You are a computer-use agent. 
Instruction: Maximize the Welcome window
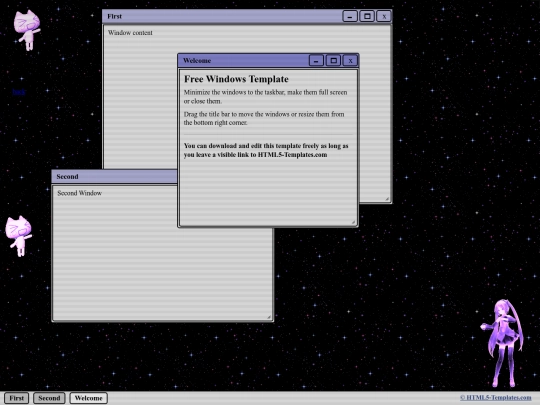pyautogui.click(x=333, y=61)
